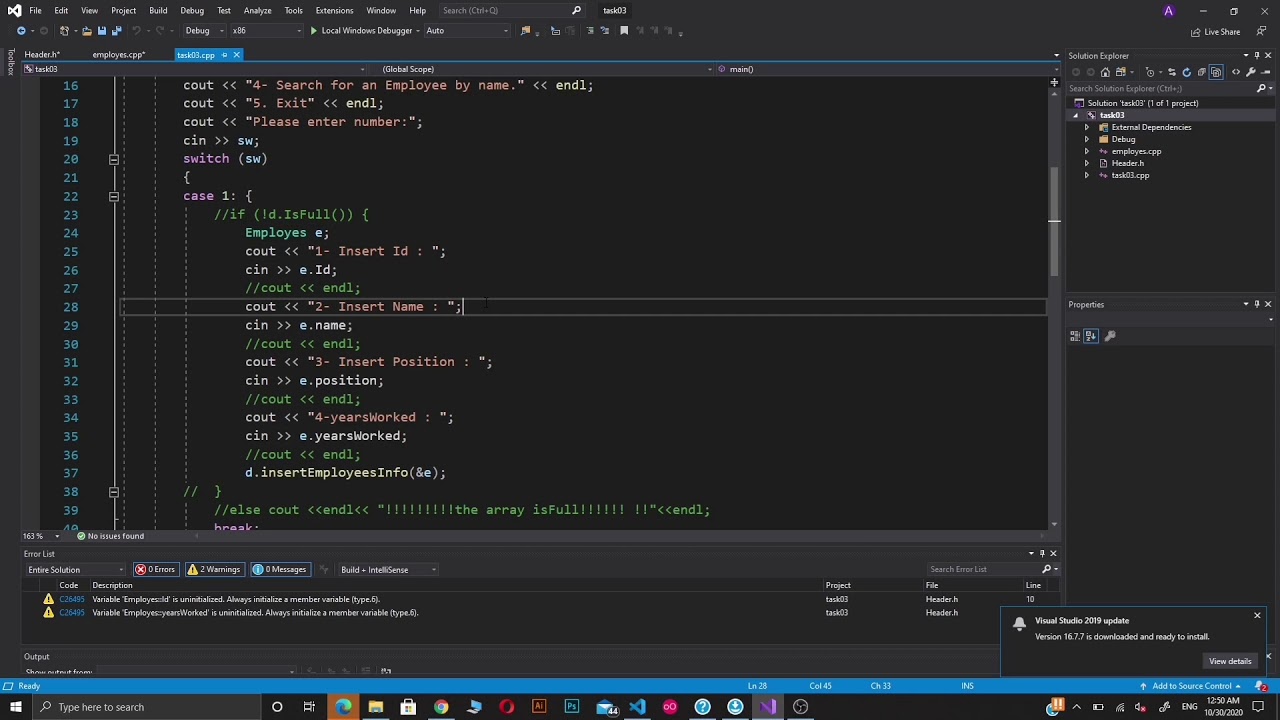1280x720 pixels.
Task: Toggle the 2 Warnings filter
Action: [214, 570]
